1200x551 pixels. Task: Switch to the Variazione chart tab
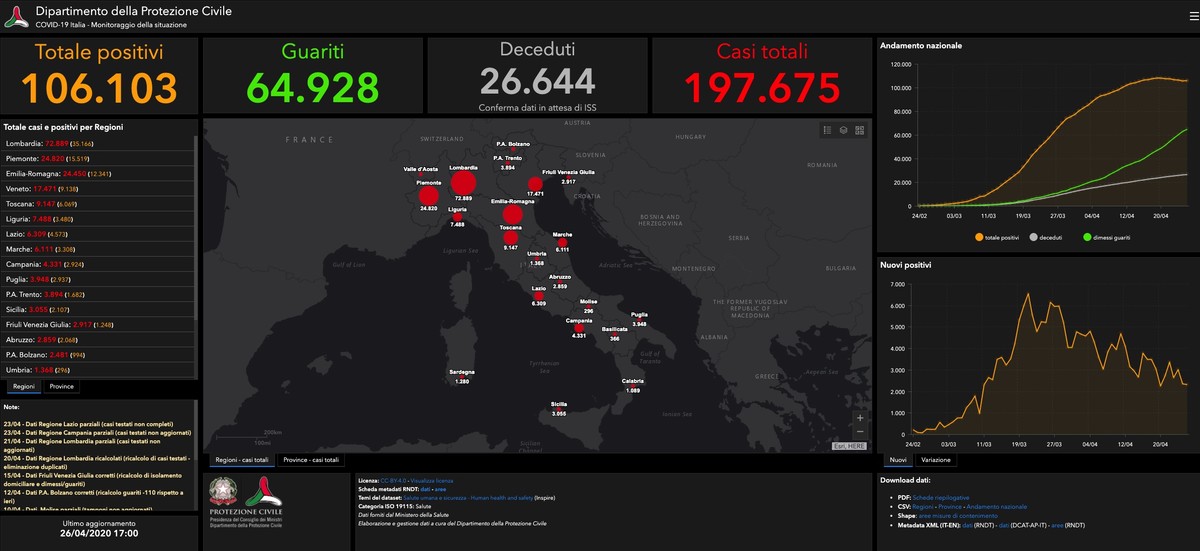click(935, 460)
